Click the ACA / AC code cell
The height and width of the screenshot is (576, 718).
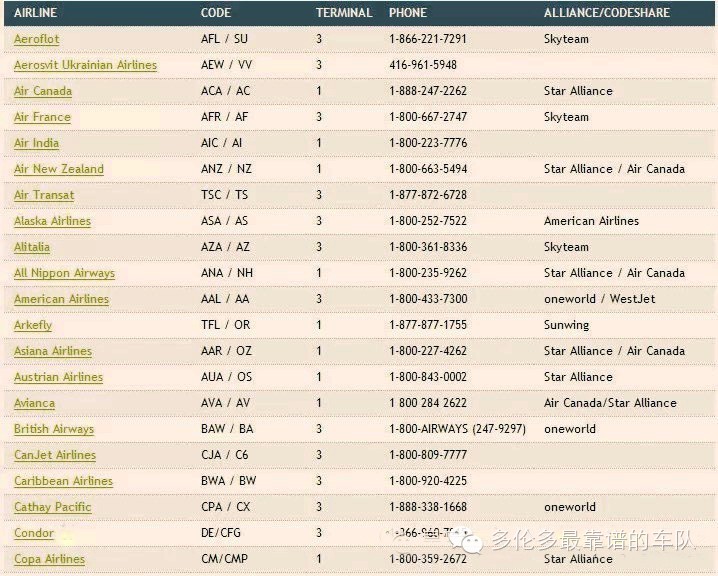pyautogui.click(x=225, y=91)
